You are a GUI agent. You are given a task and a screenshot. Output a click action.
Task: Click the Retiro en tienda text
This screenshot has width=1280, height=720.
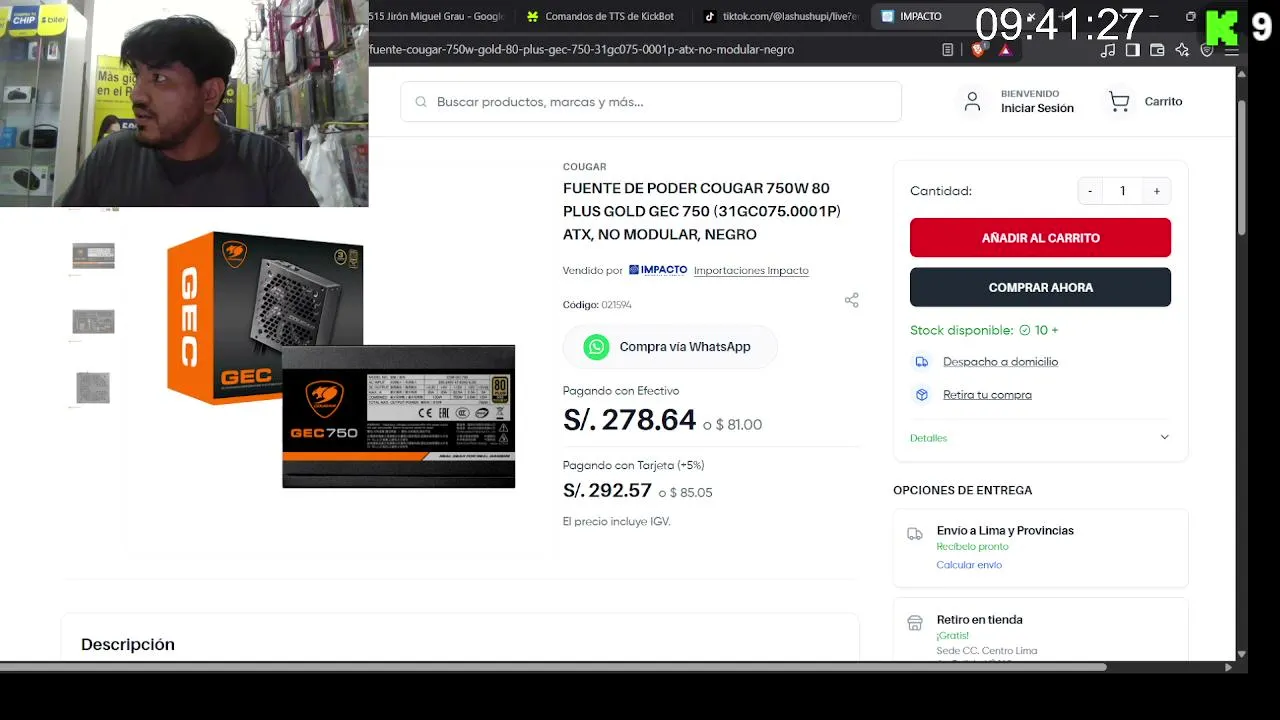[x=979, y=620]
